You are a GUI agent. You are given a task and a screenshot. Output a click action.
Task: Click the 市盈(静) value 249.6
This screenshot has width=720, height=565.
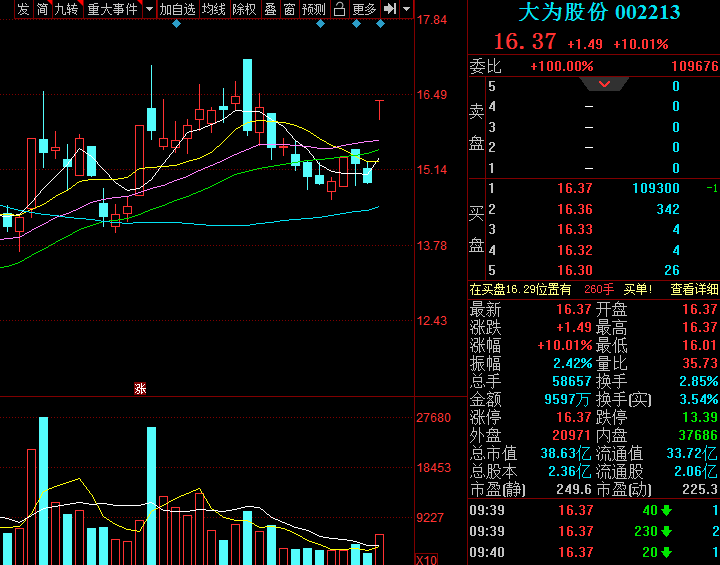point(574,490)
